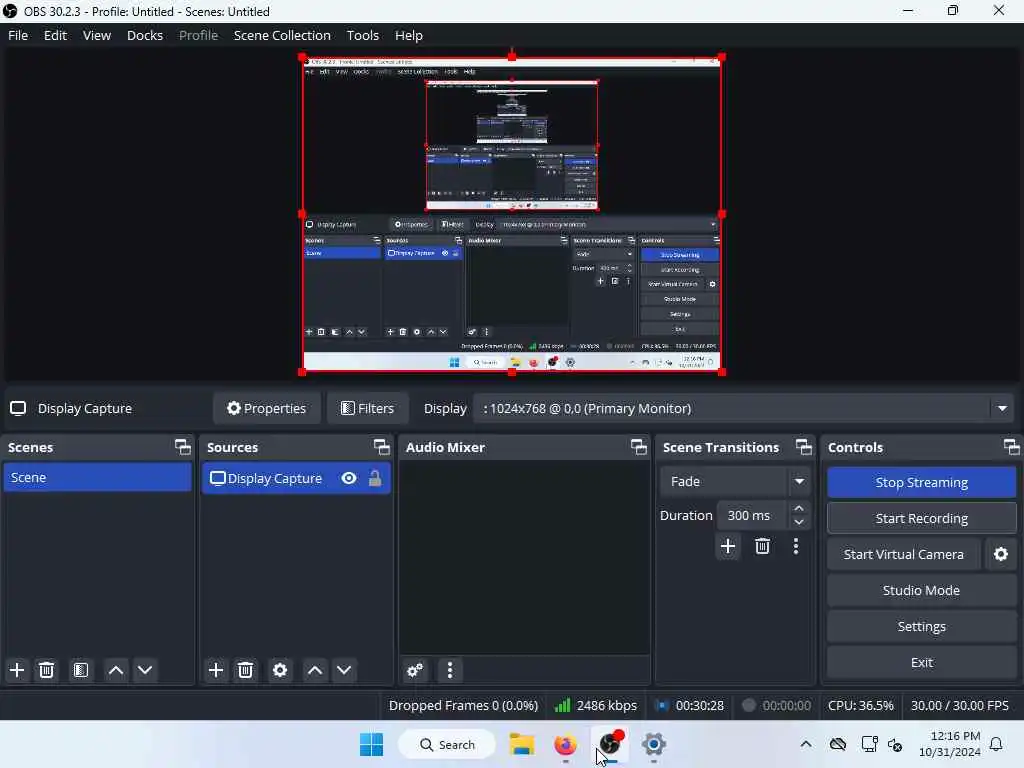The image size is (1024, 768).
Task: Delete transition with trash icon
Action: coord(762,546)
